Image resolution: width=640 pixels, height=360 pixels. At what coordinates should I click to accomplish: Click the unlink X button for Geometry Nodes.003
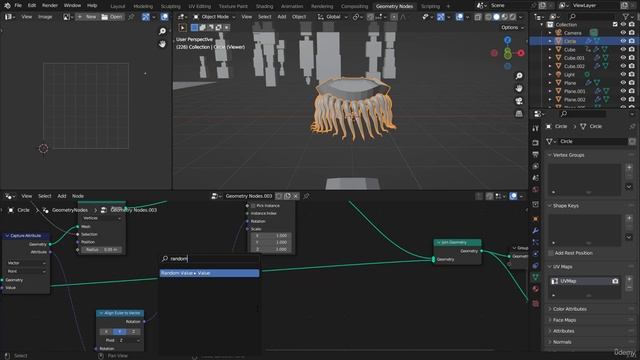point(296,196)
